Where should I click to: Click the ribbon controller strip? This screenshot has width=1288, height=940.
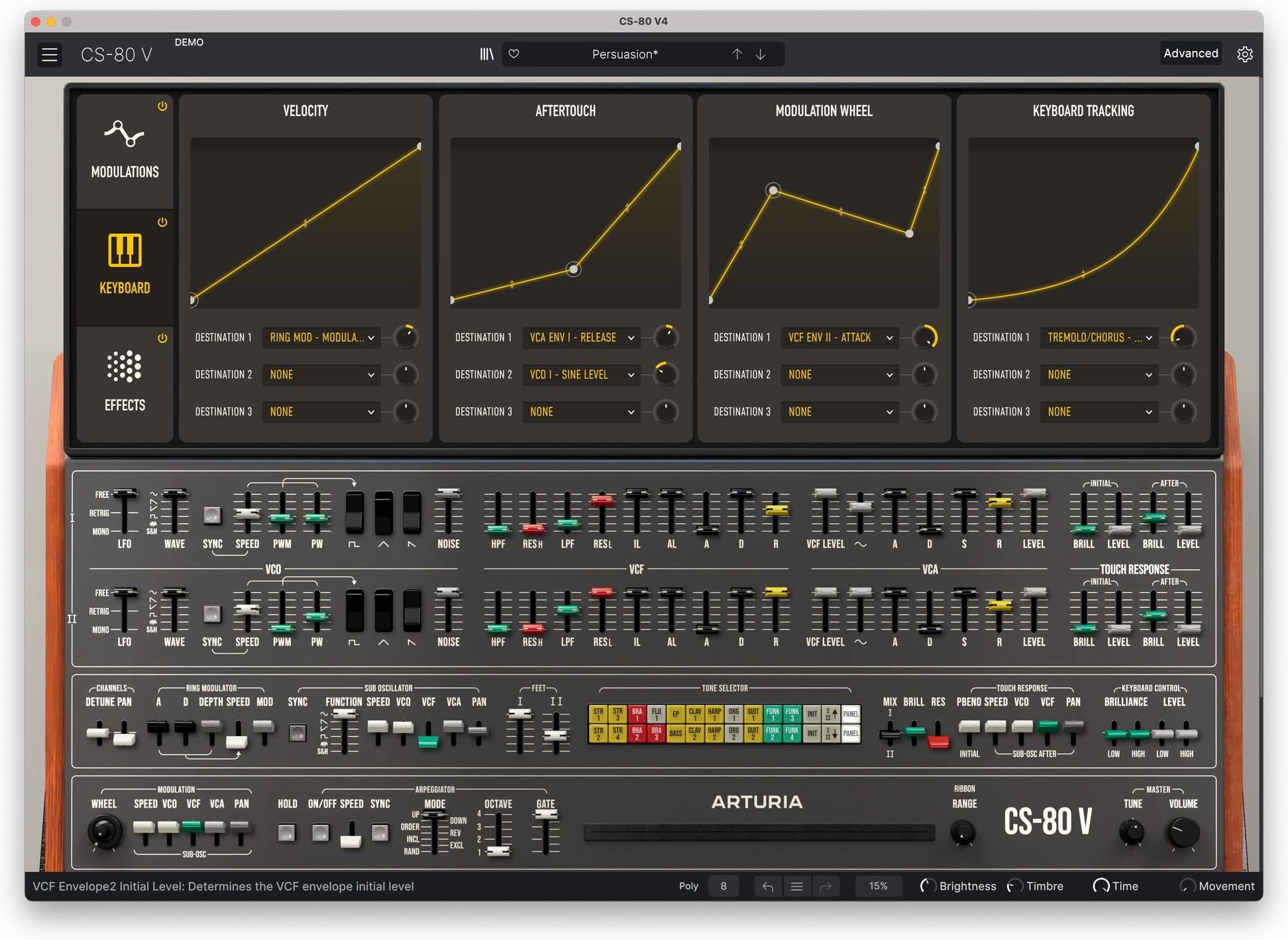click(x=759, y=833)
